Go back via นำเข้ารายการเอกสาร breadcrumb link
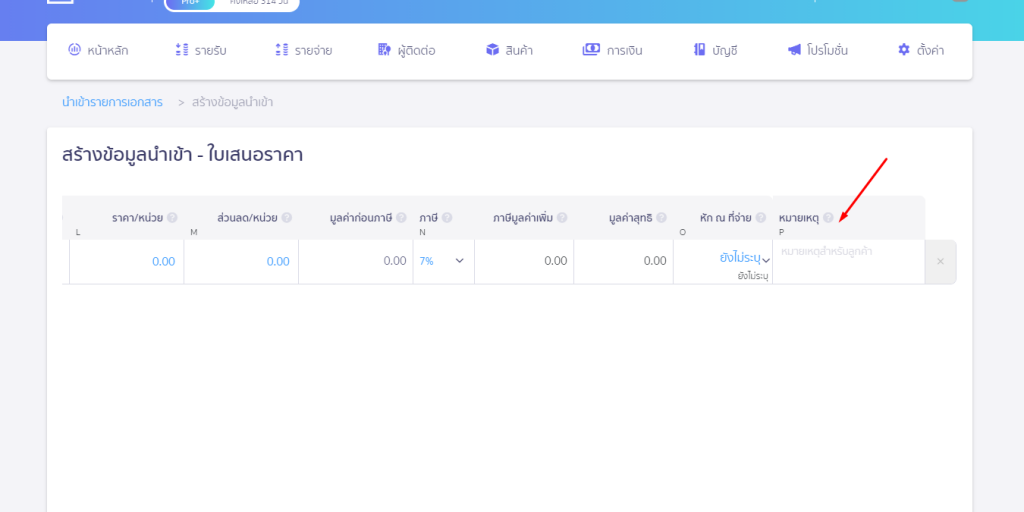The height and width of the screenshot is (512, 1024). (x=112, y=102)
